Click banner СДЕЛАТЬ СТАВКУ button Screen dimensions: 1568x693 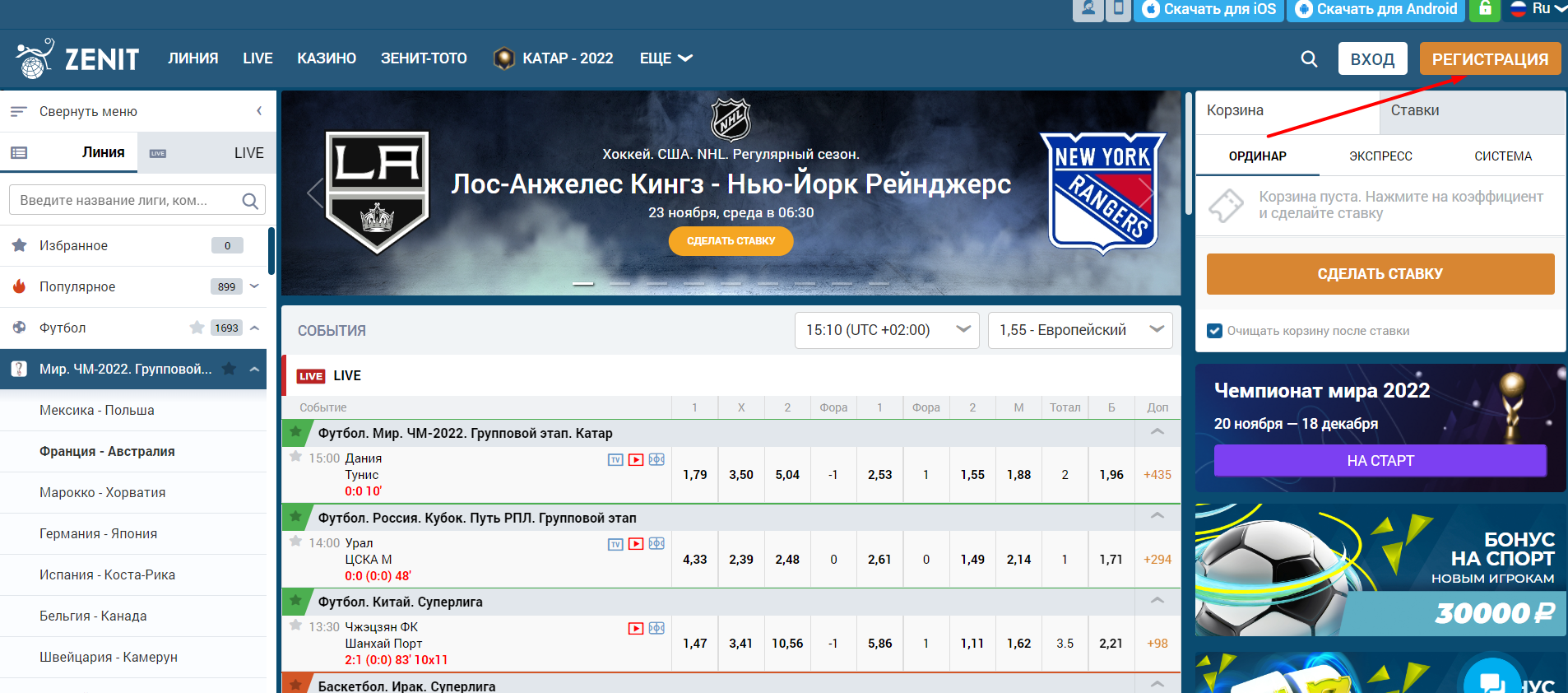tap(731, 241)
